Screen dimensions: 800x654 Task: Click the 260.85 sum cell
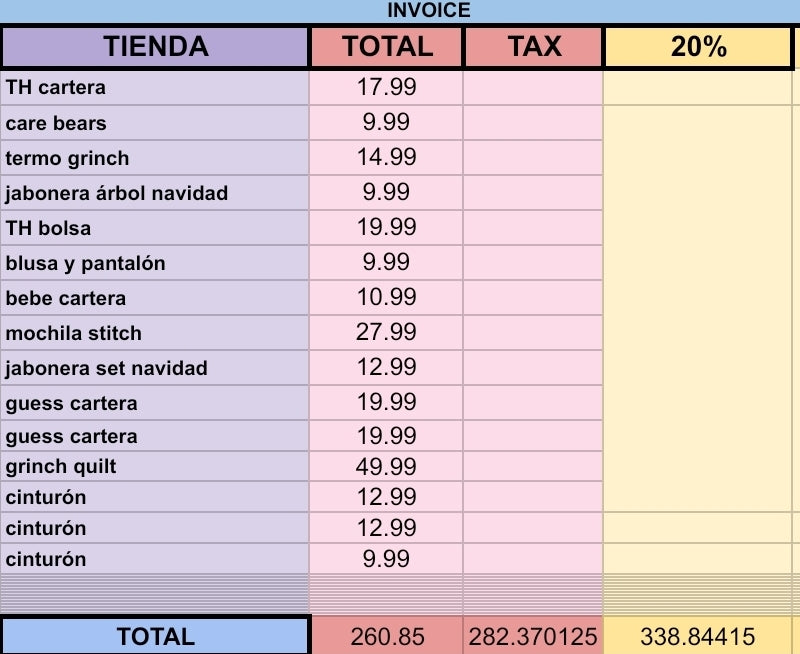[386, 636]
